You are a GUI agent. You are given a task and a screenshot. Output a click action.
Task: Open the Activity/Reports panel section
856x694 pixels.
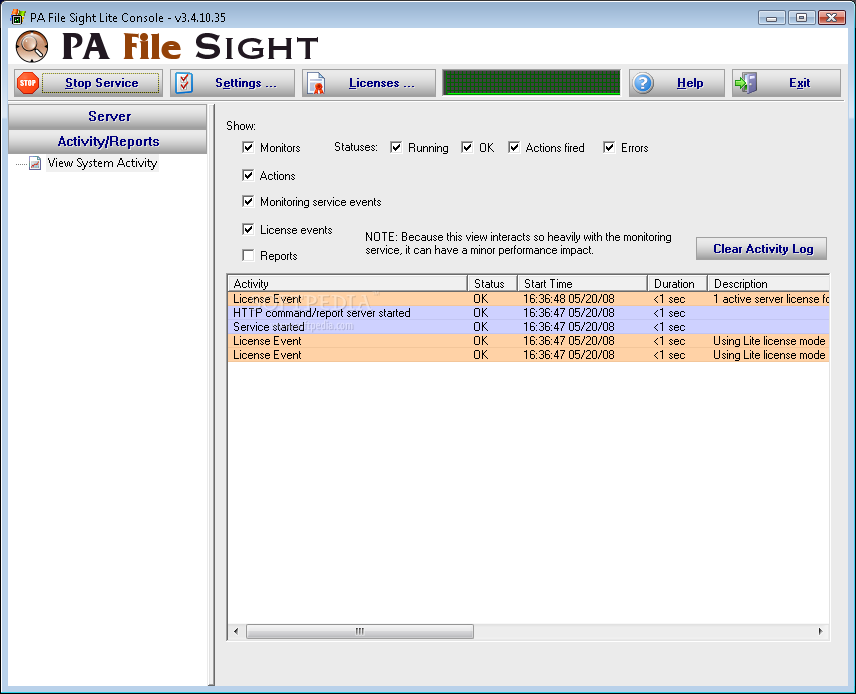coord(108,141)
